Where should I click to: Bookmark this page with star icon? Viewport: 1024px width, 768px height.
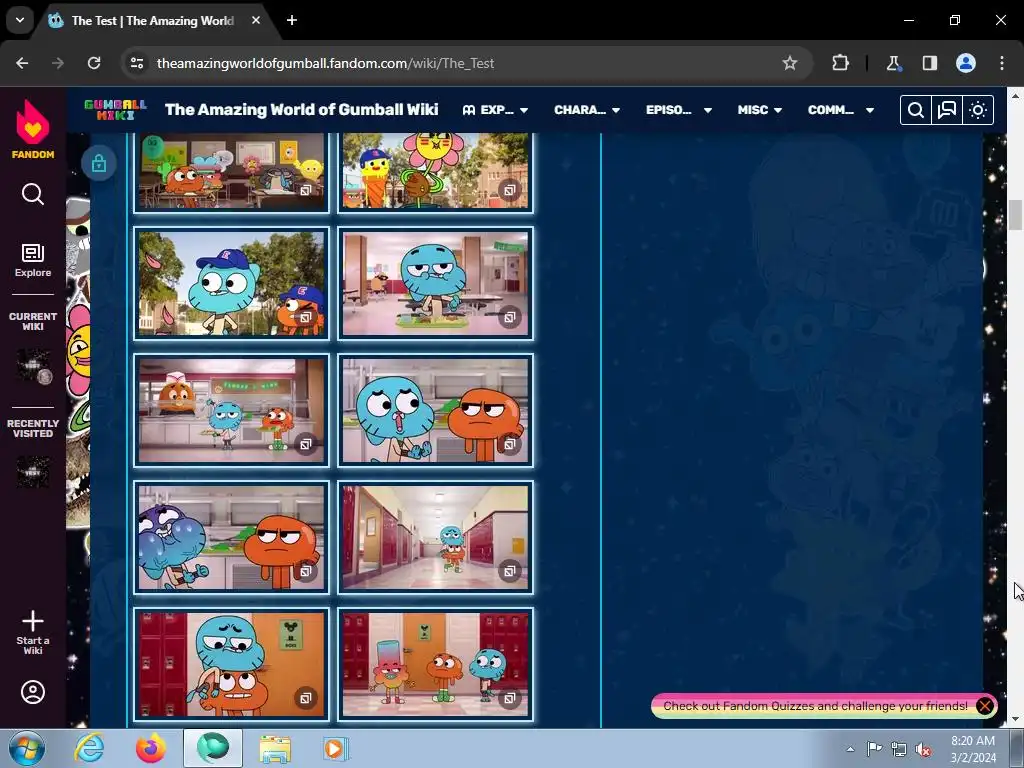click(x=790, y=63)
